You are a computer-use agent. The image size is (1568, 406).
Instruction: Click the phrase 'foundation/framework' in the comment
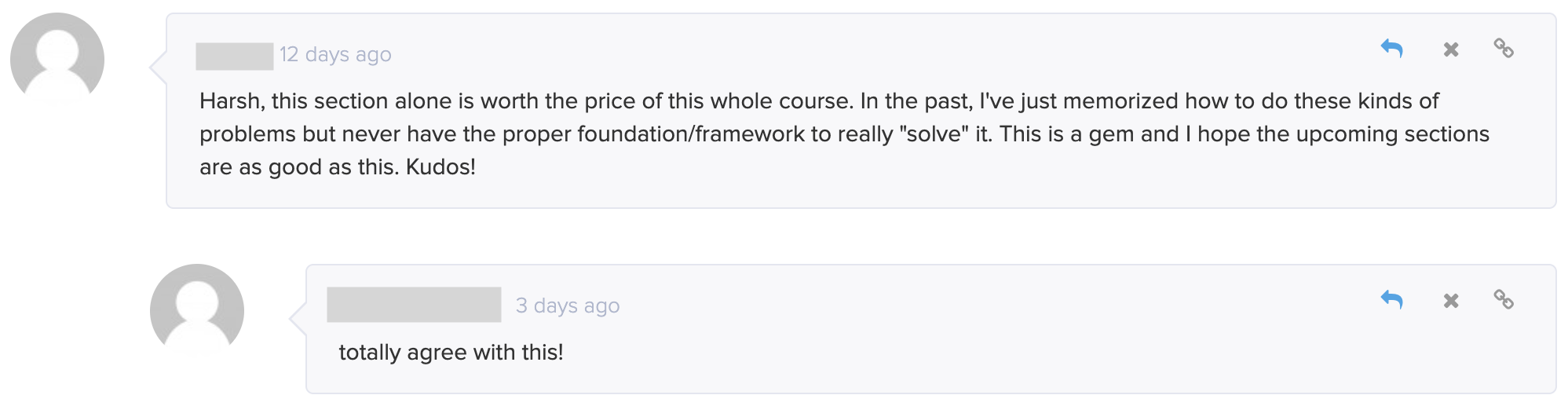coord(691,134)
